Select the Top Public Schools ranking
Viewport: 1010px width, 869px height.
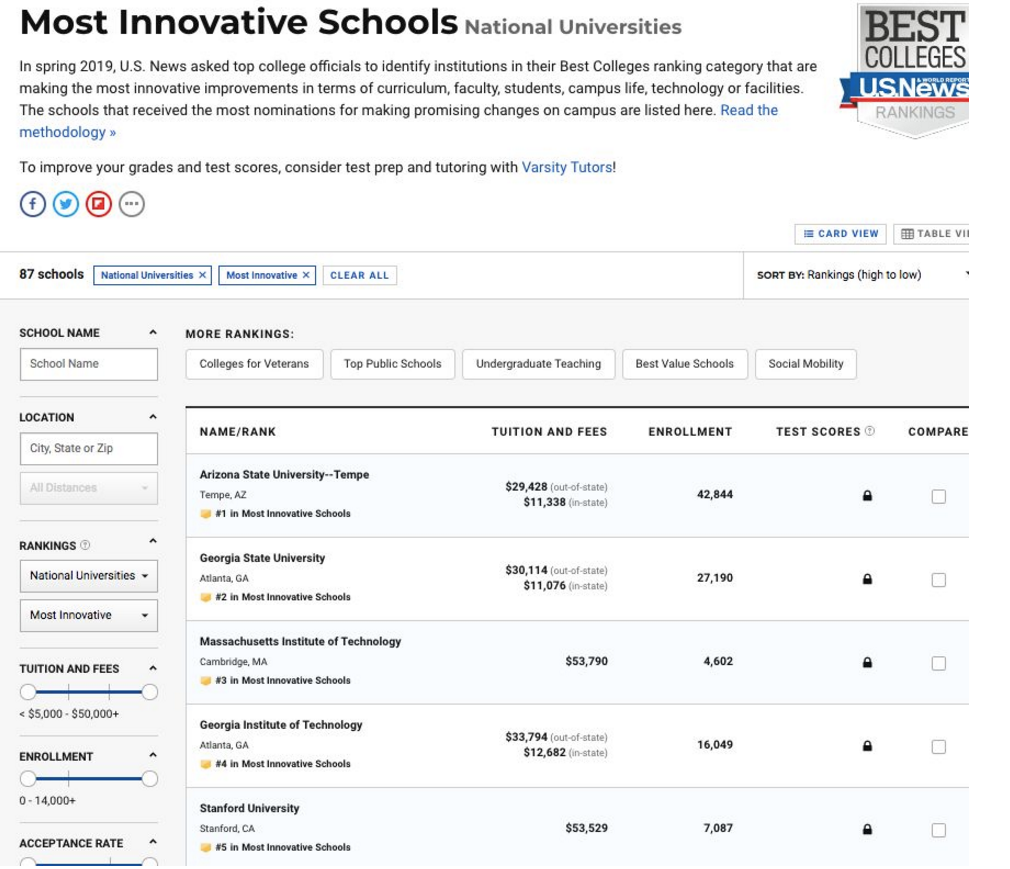(x=392, y=364)
